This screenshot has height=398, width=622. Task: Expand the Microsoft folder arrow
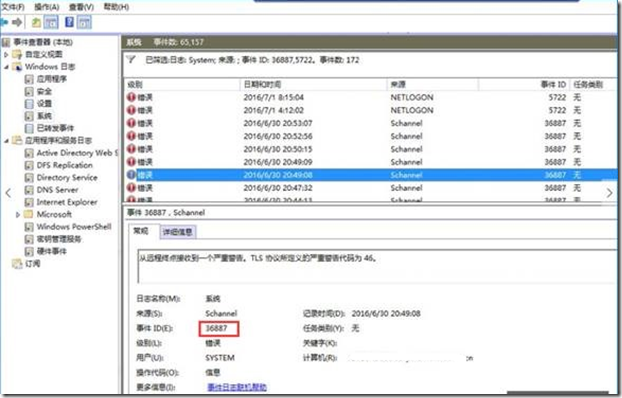18,215
